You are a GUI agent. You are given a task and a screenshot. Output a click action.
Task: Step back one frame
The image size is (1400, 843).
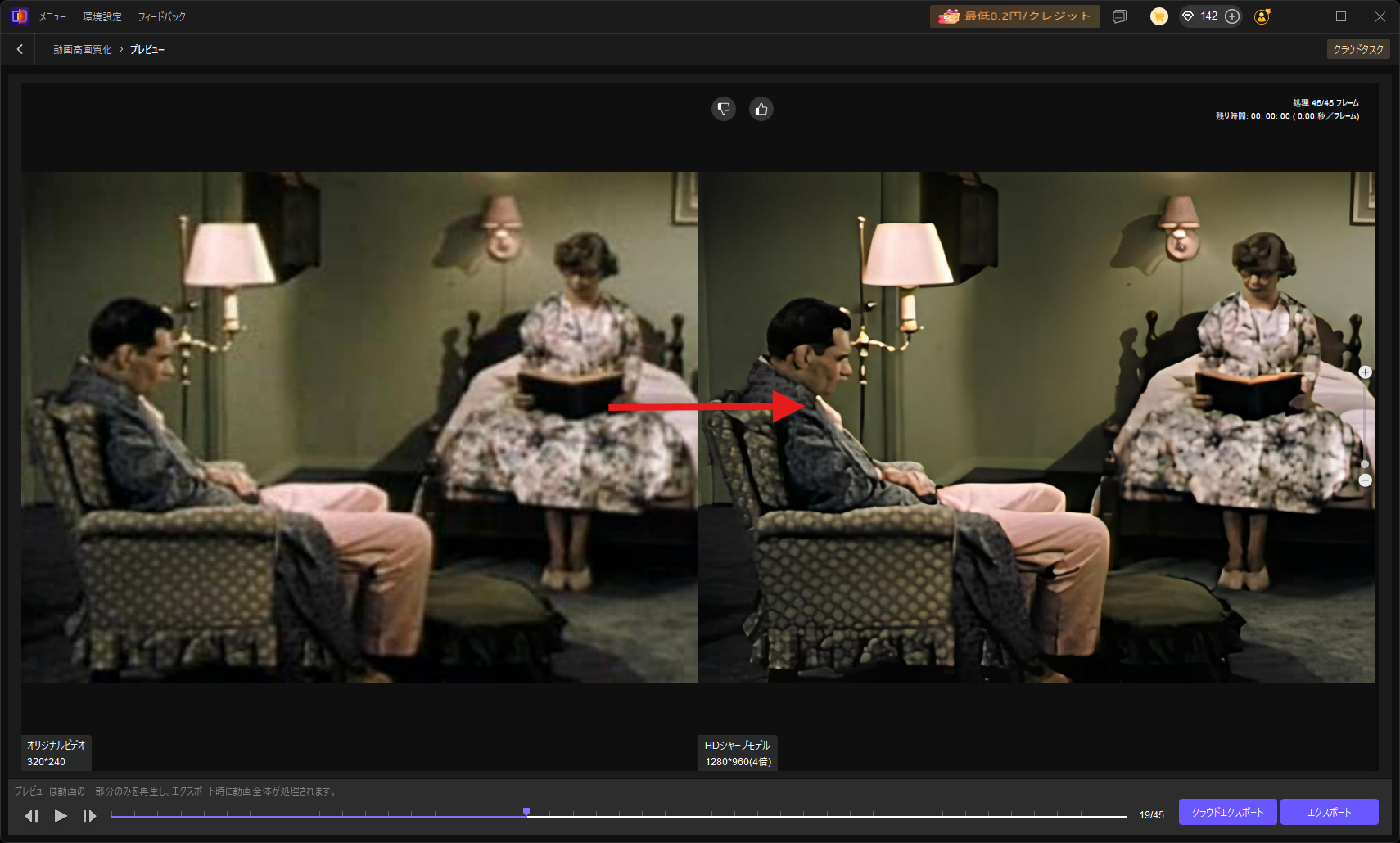pyautogui.click(x=32, y=815)
